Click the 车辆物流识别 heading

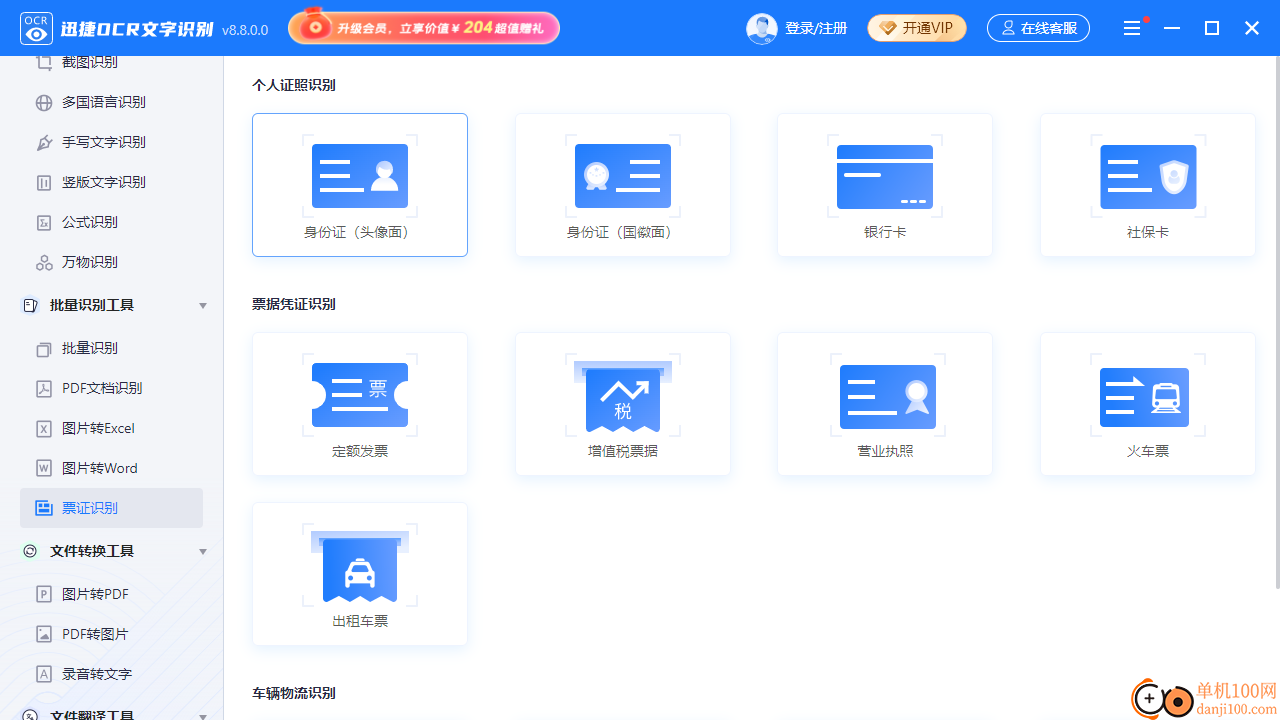click(x=294, y=693)
